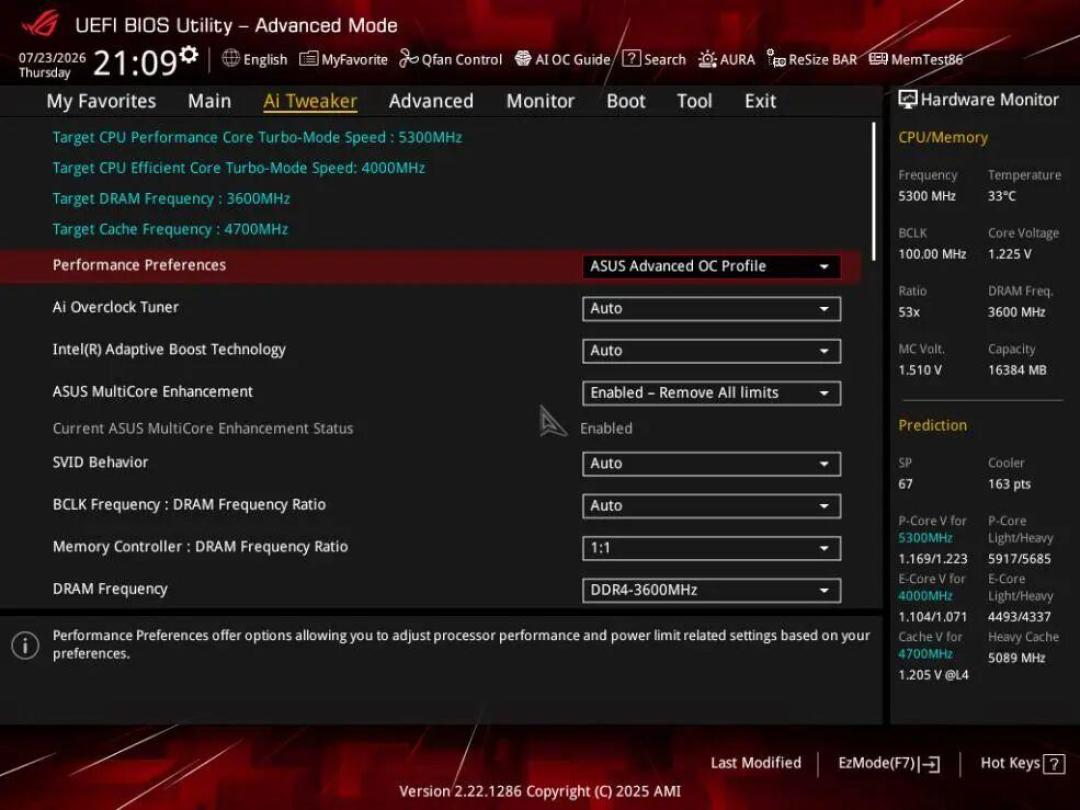
Task: Open BCLK Frequency DRAM Ratio dropdown
Action: 711,506
